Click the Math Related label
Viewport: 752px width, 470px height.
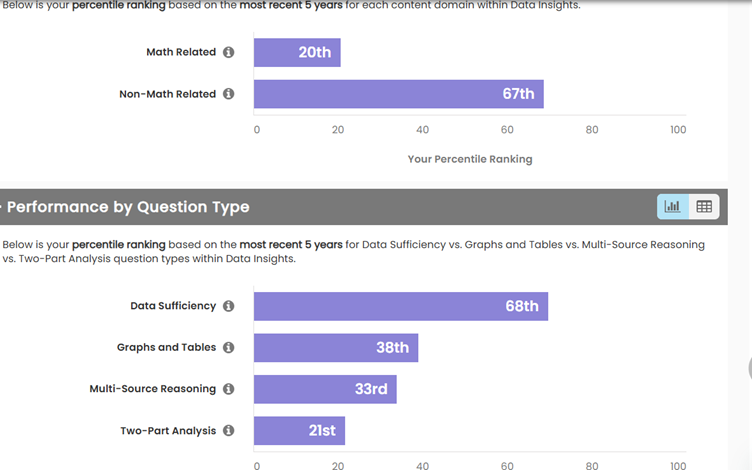[x=181, y=52]
